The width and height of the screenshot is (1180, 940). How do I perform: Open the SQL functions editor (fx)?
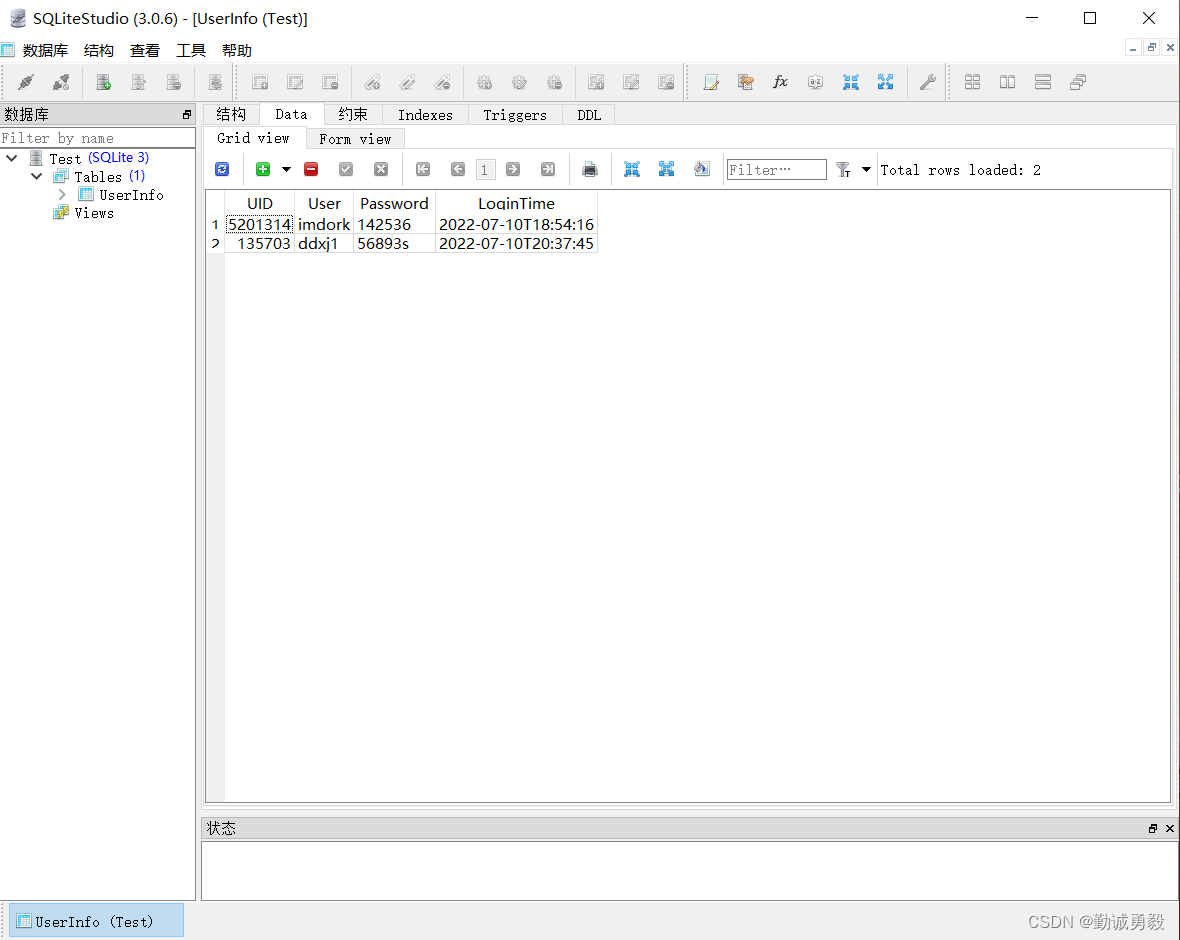780,82
